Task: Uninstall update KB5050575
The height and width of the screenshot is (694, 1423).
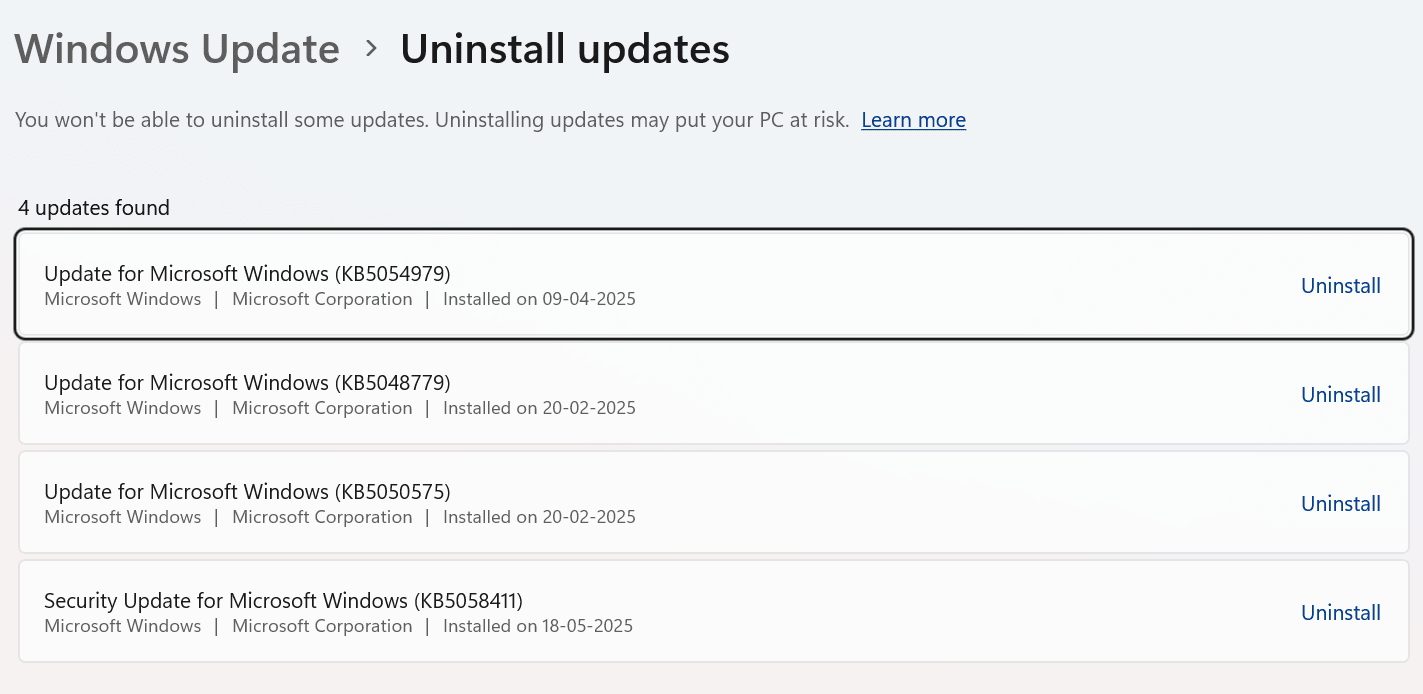Action: pos(1340,504)
